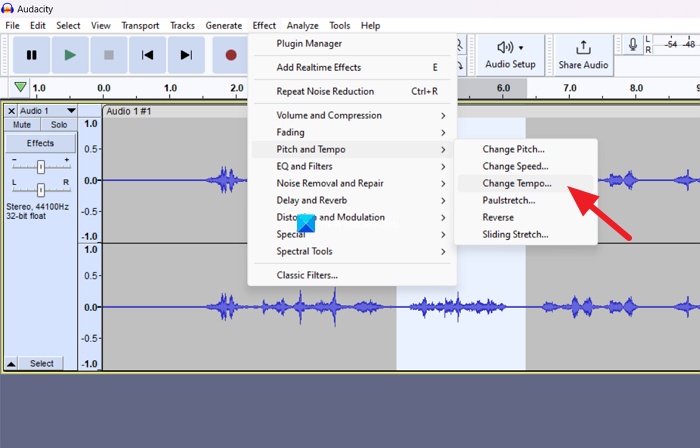
Task: Solo the Audio 1 track
Action: pyautogui.click(x=58, y=125)
